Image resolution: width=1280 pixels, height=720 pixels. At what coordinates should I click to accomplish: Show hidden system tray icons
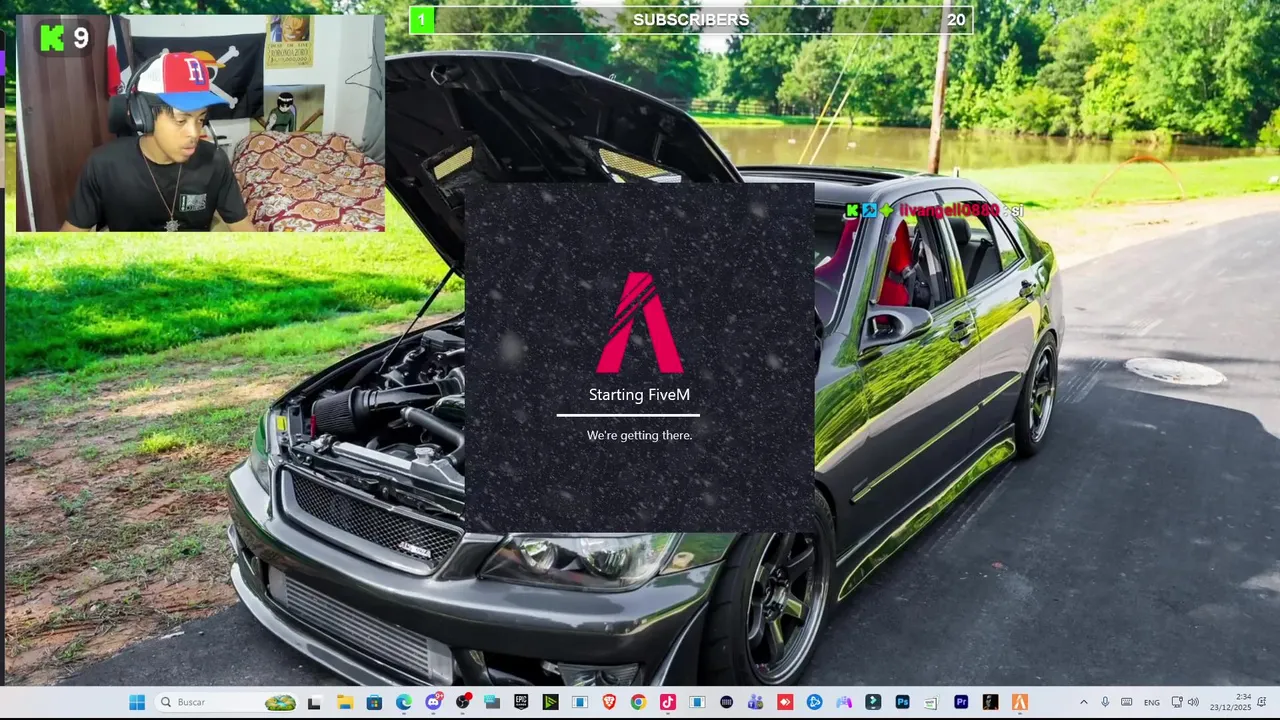point(1083,702)
